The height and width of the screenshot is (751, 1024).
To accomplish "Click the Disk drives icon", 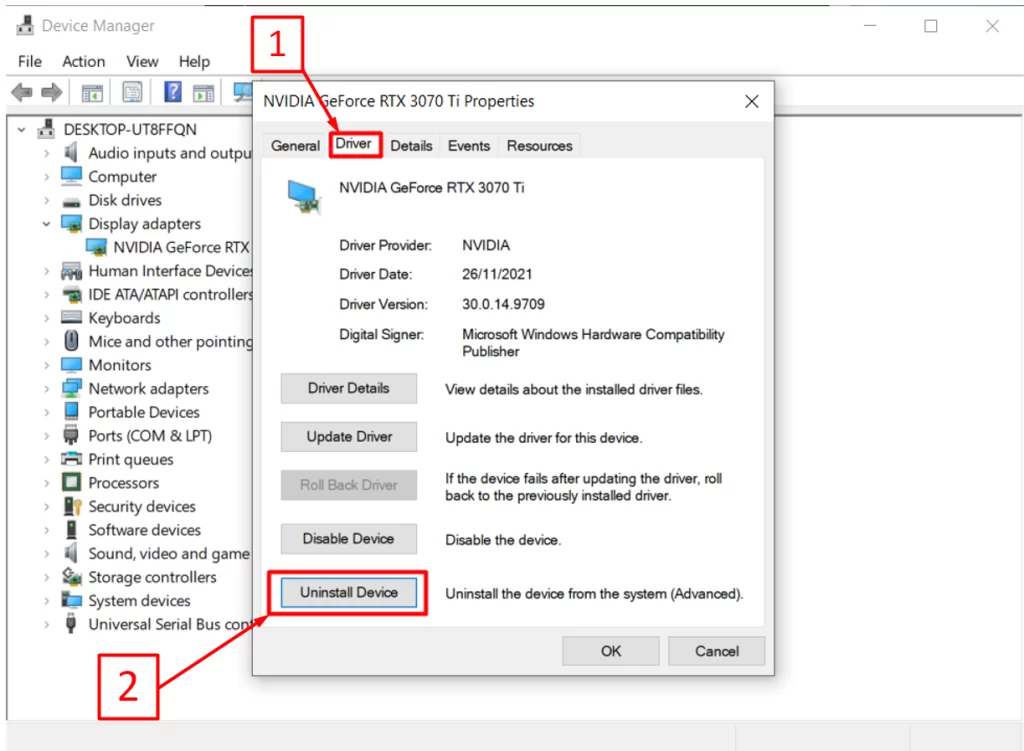I will pyautogui.click(x=71, y=201).
